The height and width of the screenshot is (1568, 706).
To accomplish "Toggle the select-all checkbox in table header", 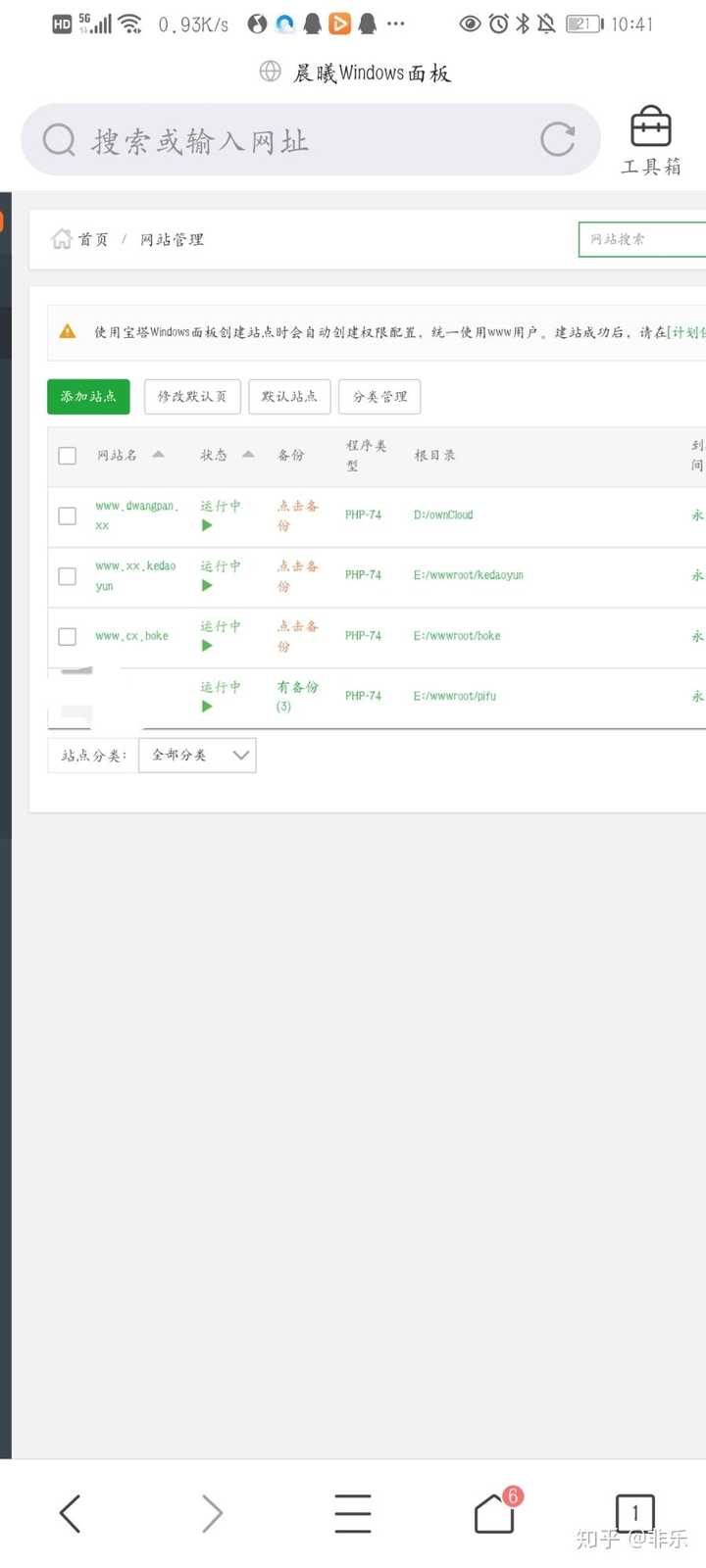I will (68, 456).
